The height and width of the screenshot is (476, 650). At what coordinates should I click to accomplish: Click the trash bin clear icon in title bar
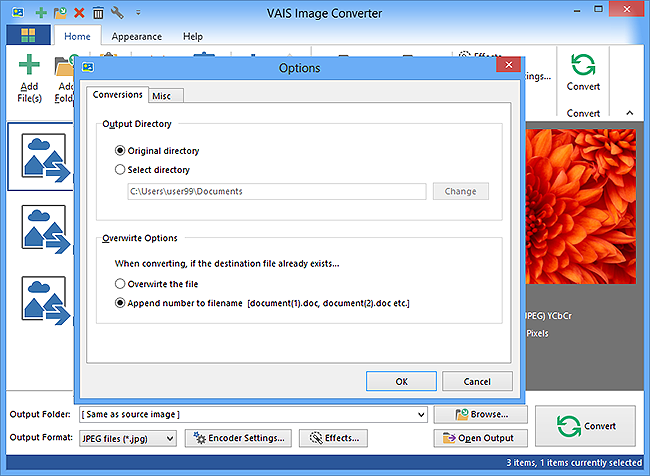(x=98, y=13)
